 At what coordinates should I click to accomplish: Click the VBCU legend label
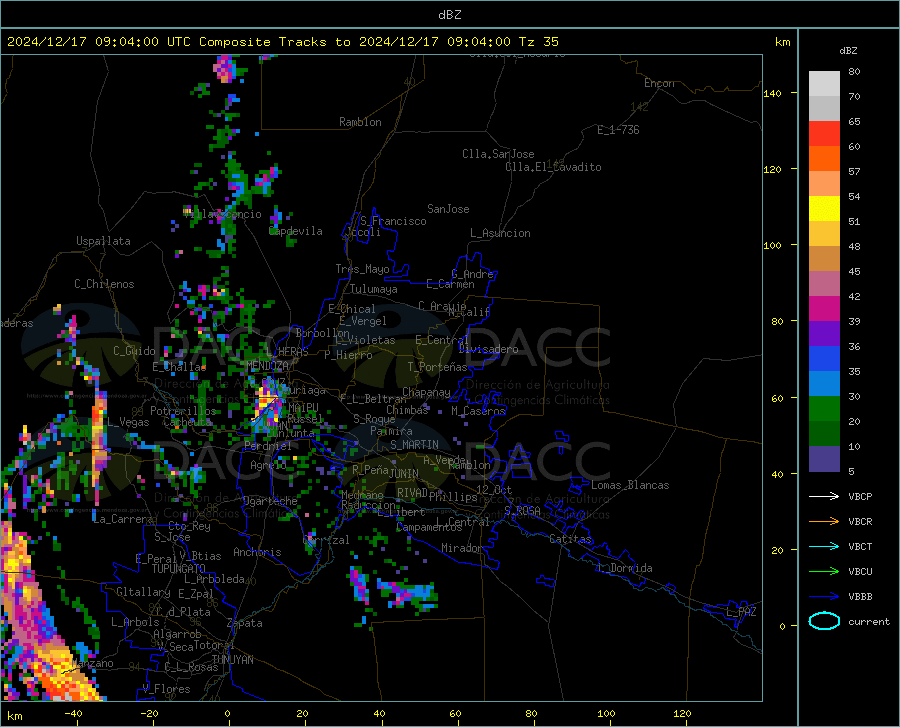pos(860,572)
